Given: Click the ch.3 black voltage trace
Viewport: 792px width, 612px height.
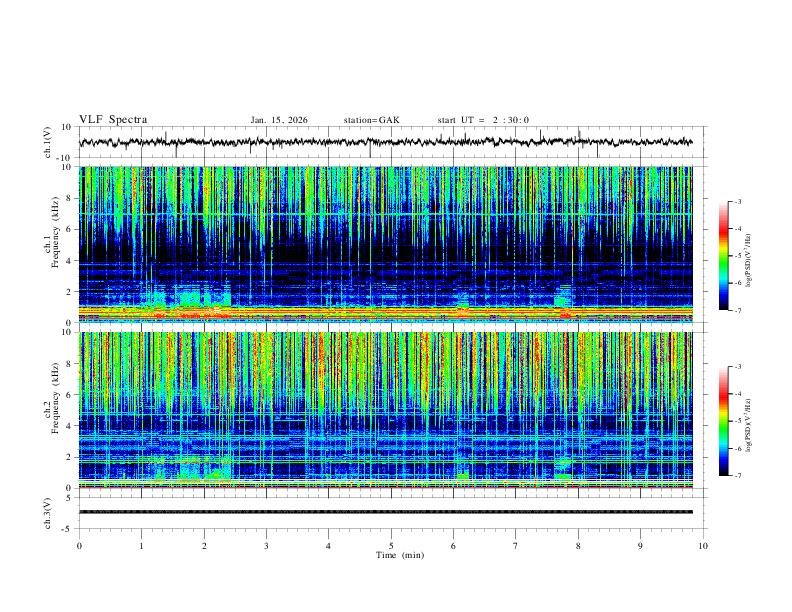Looking at the screenshot, I should (x=385, y=512).
